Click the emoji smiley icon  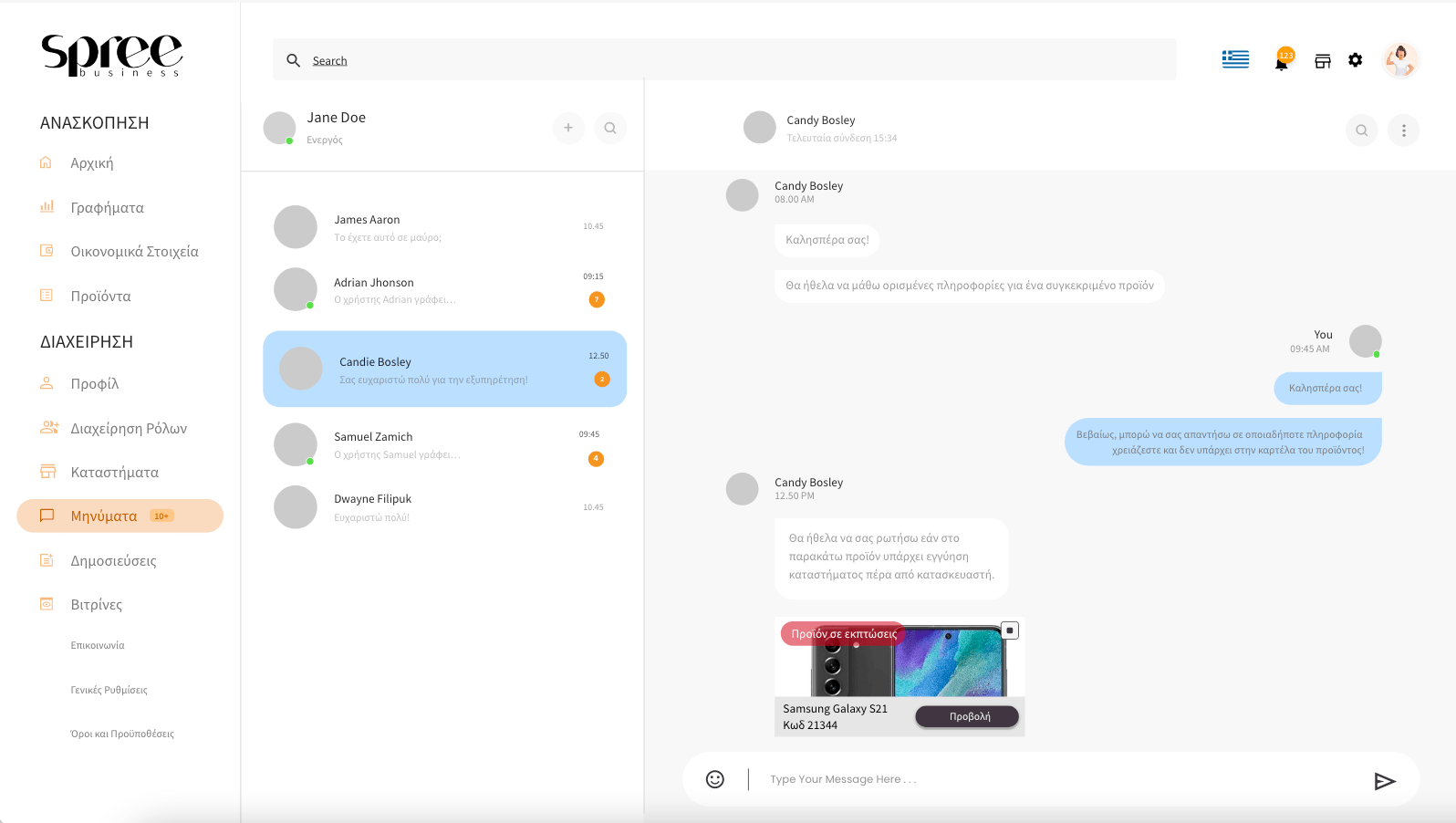tap(715, 779)
